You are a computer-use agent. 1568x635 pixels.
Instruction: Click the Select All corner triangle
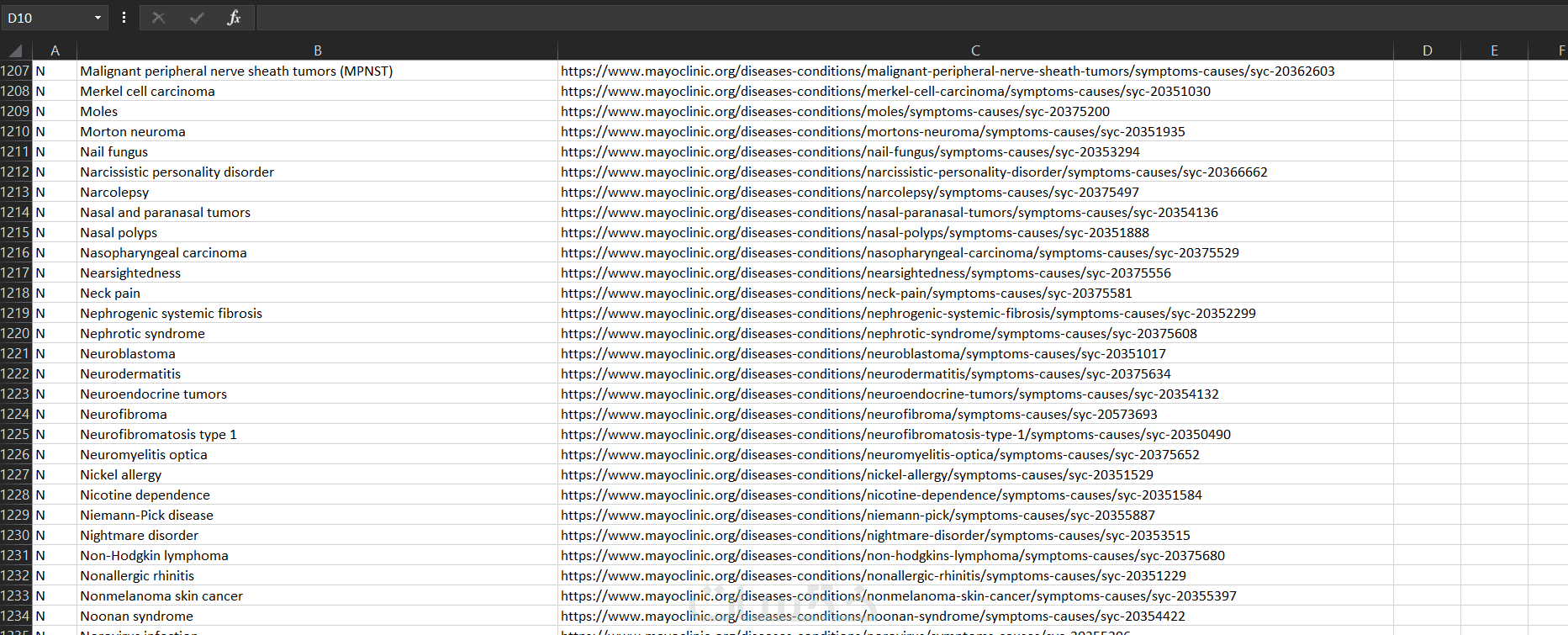(x=16, y=50)
